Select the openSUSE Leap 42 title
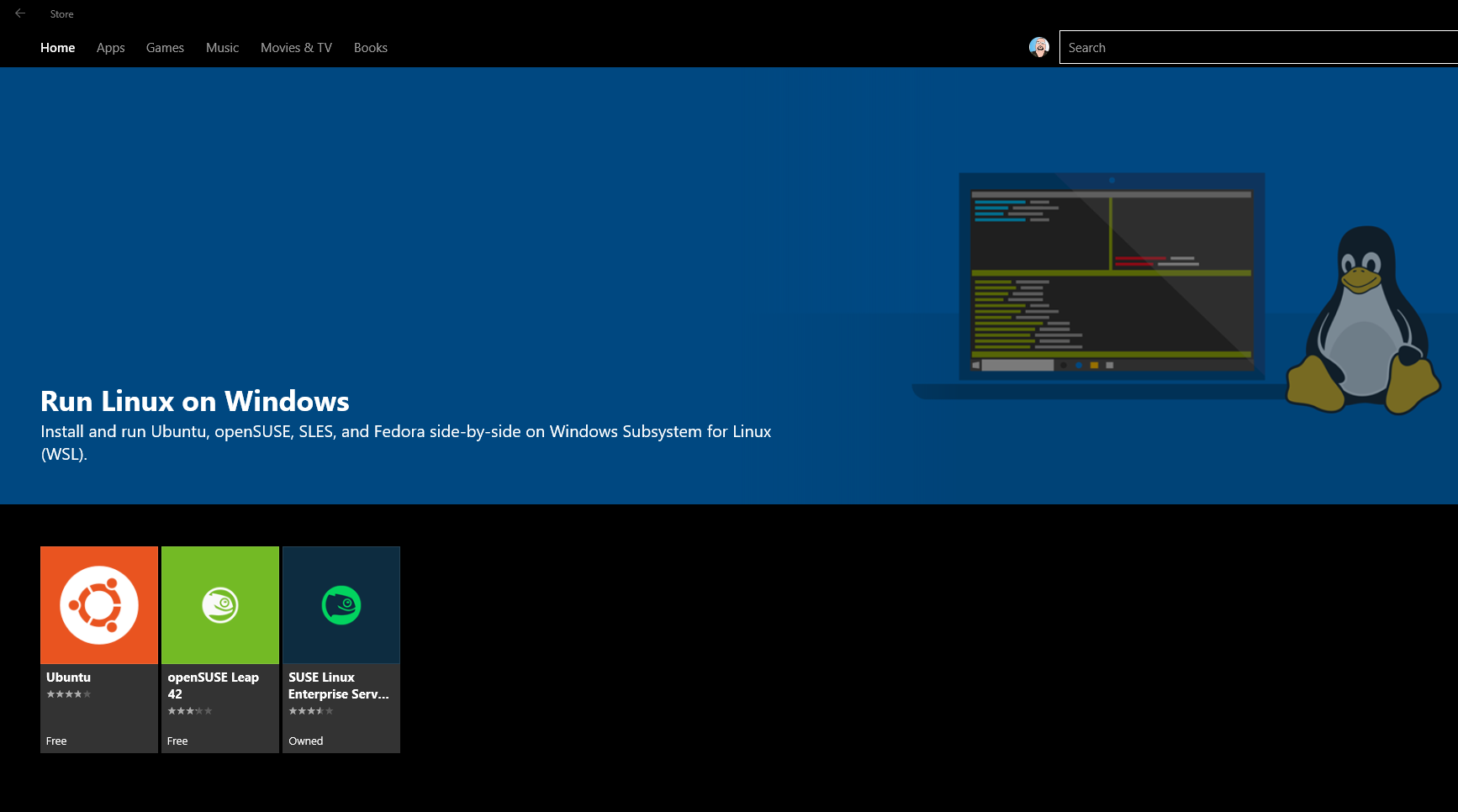This screenshot has width=1458, height=812. pyautogui.click(x=214, y=686)
